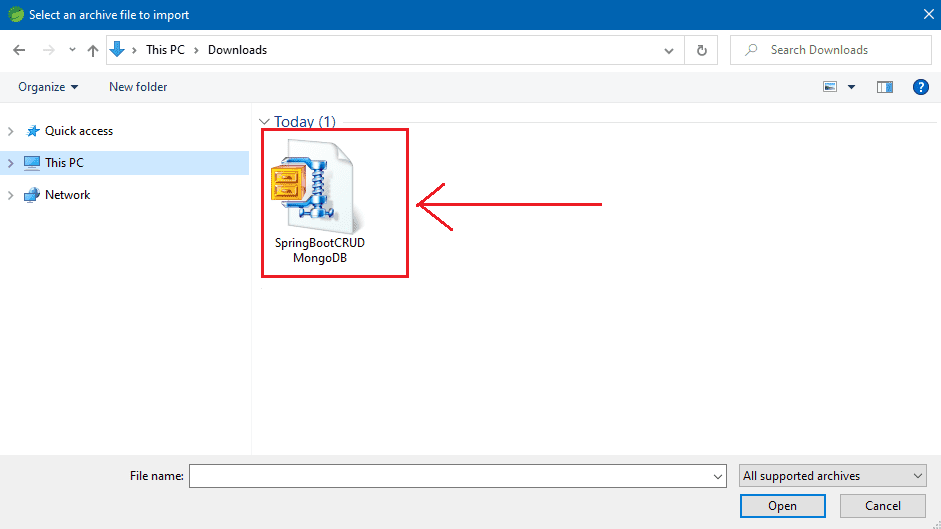The image size is (941, 529).
Task: Change the view layout icon
Action: point(830,87)
